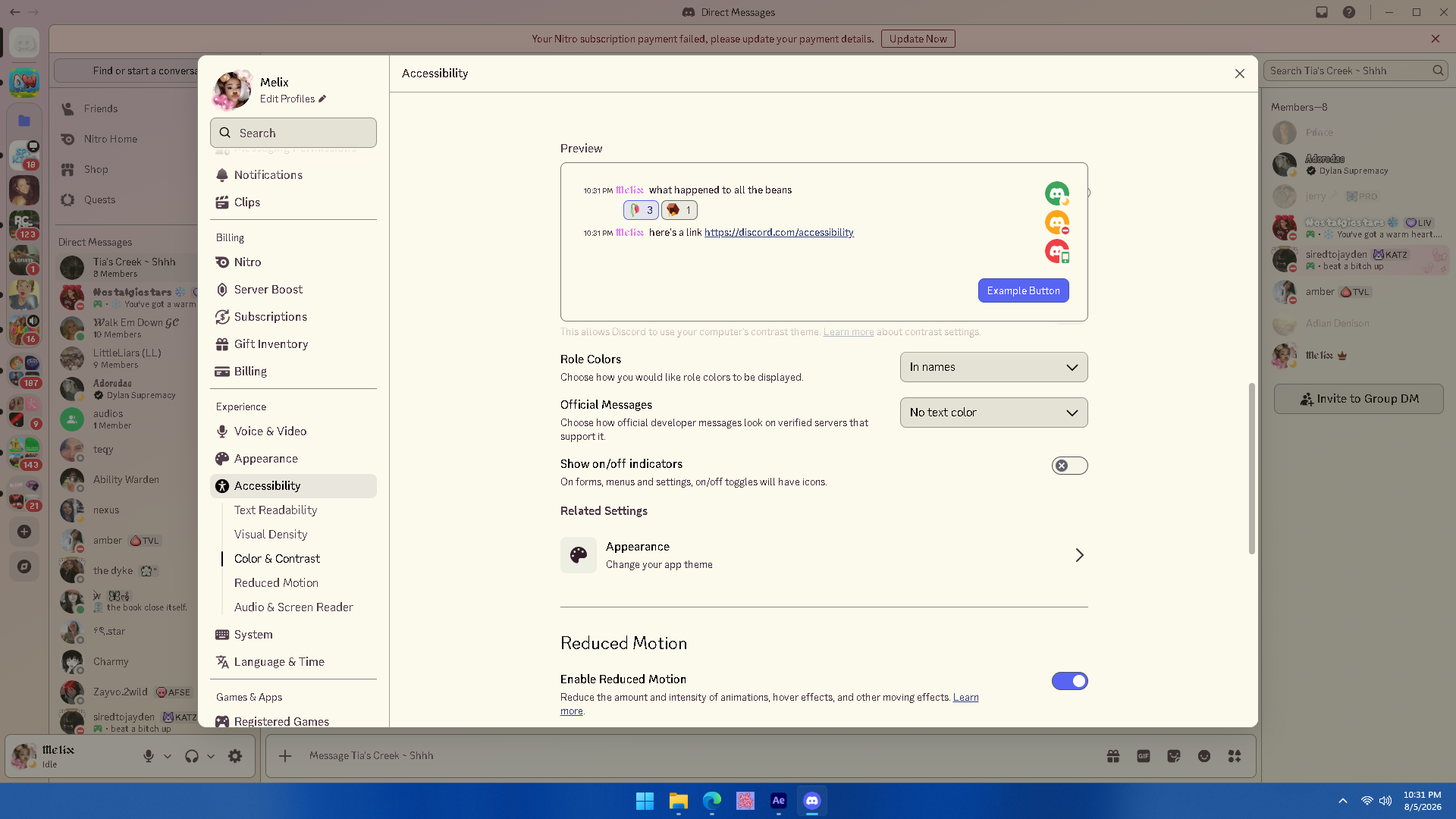Click the Melix profile avatar in settings
The height and width of the screenshot is (819, 1456).
(232, 90)
